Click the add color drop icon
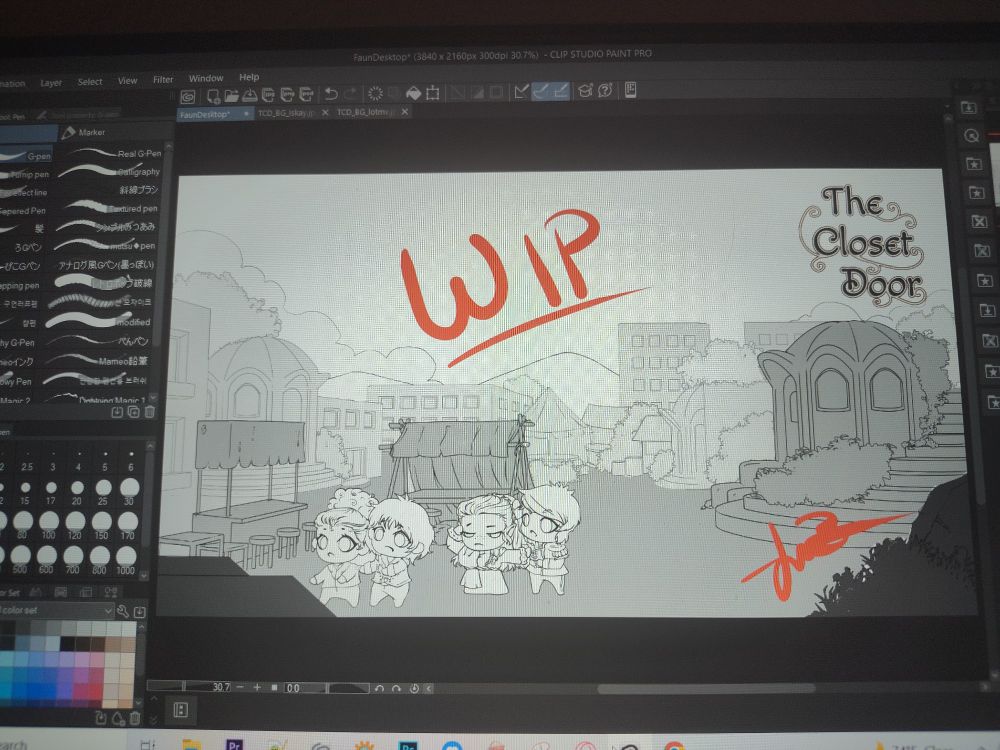Viewport: 1000px width, 750px height. [118, 718]
